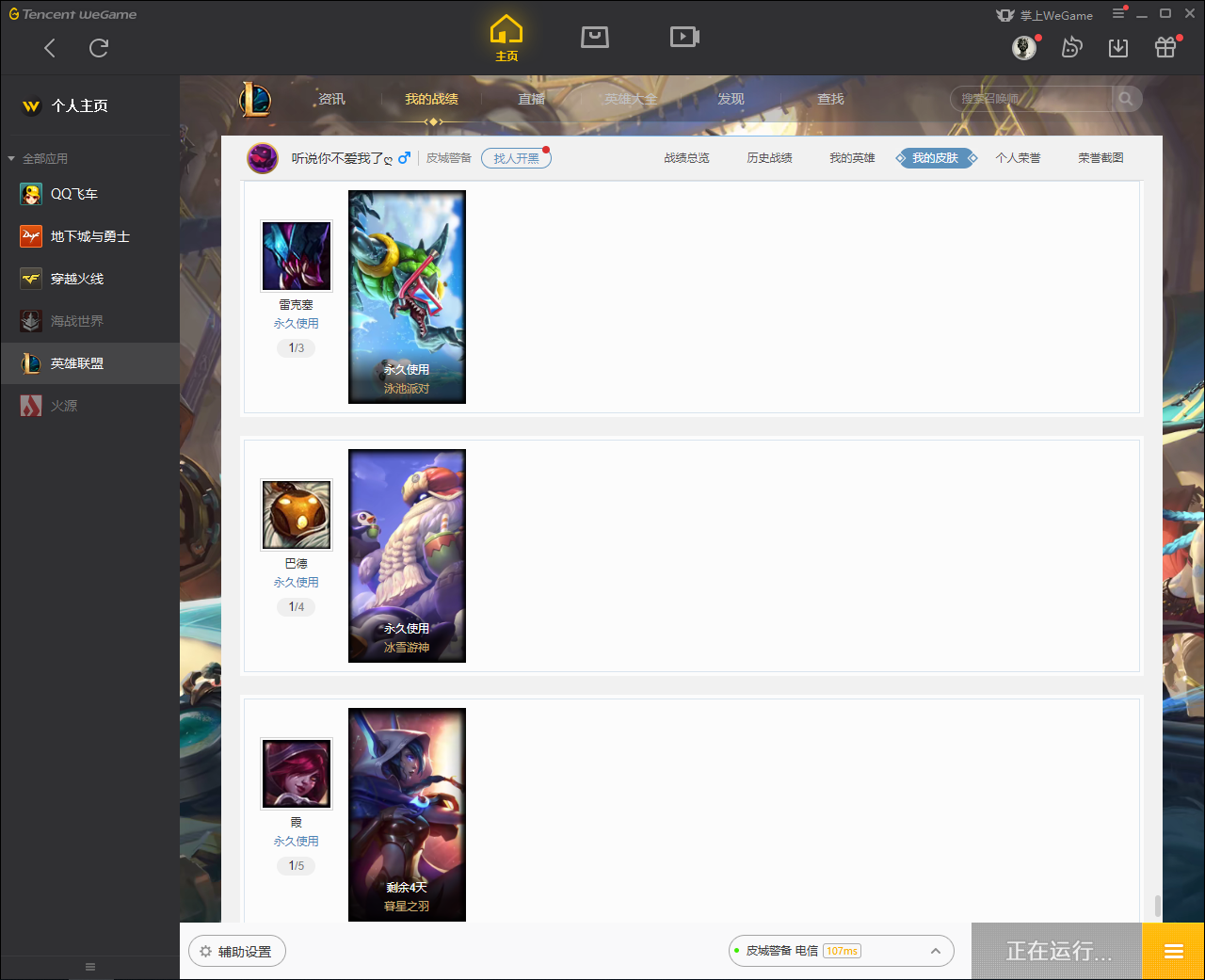Click the skin list vertical scrollbar
This screenshot has height=980, width=1205.
[x=1157, y=906]
